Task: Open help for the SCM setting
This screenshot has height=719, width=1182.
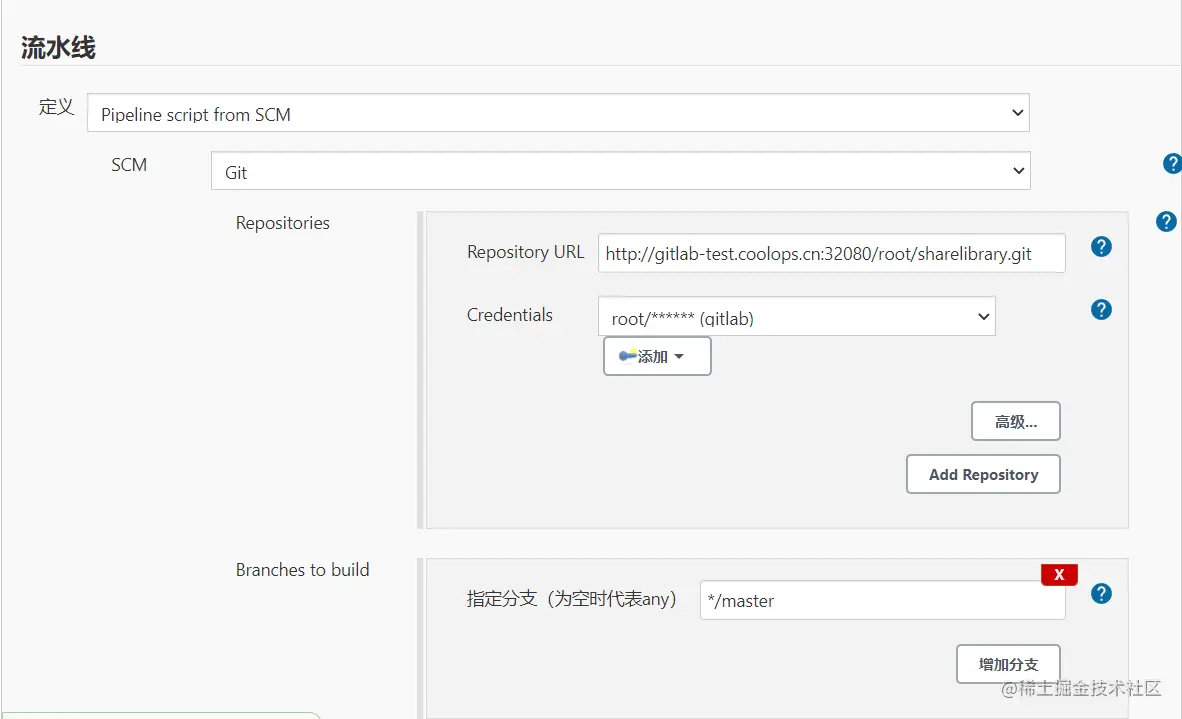Action: point(1172,164)
